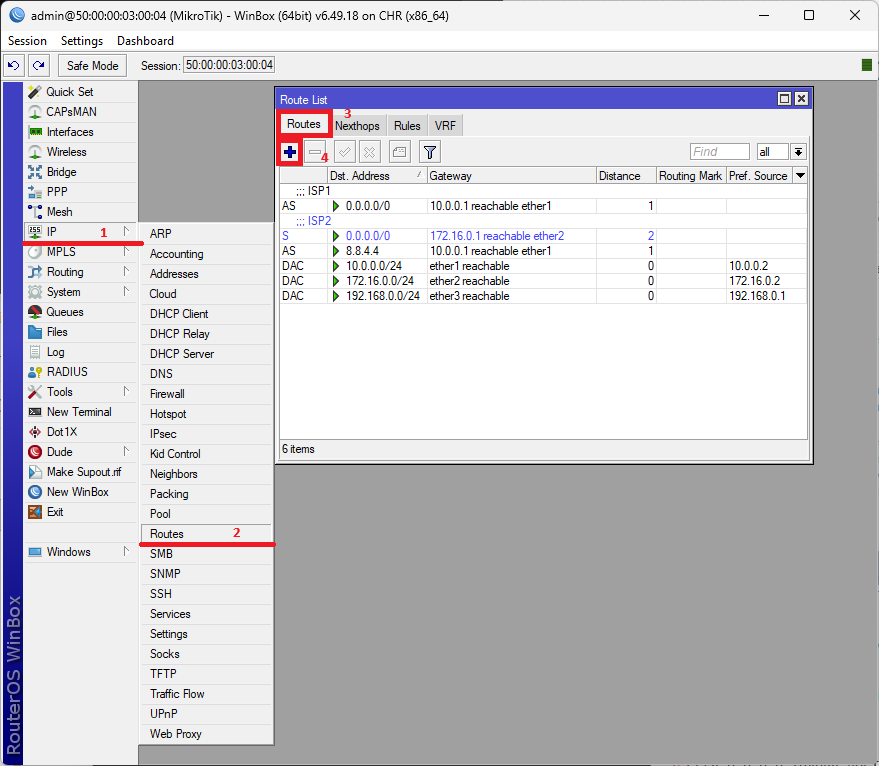Expand the Routing submenu in sidebar
Viewport: 879px width, 766px height.
pos(65,272)
